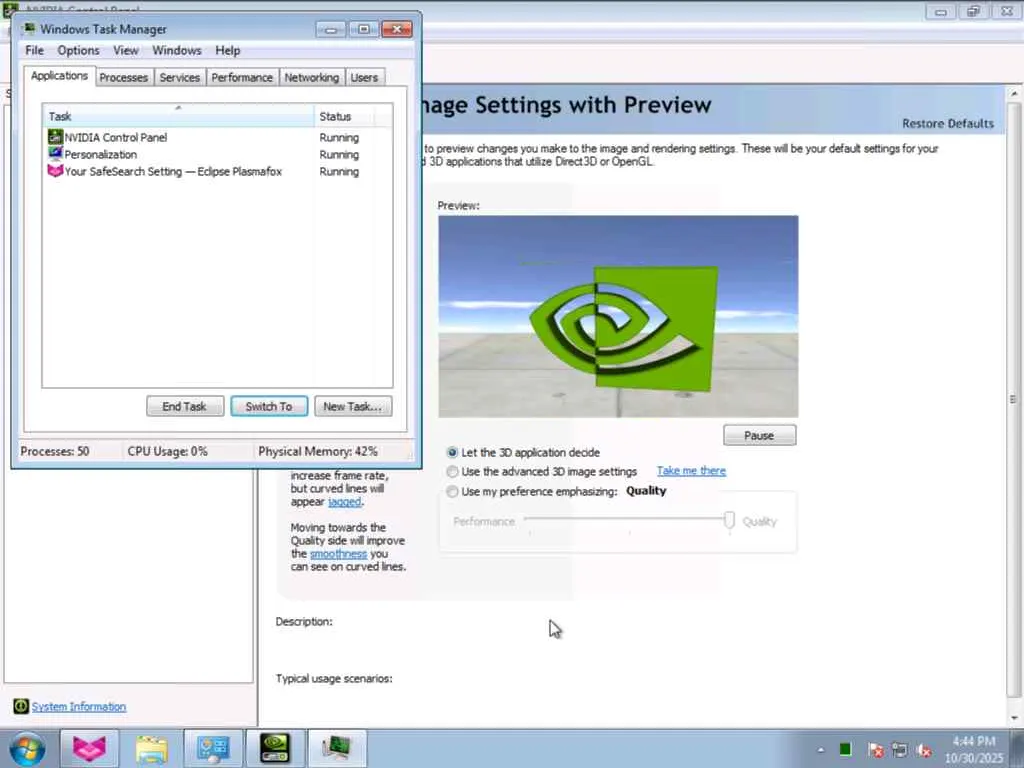Switch to NVIDIA Control Panel taskbar icon
This screenshot has width=1024, height=768.
275,748
